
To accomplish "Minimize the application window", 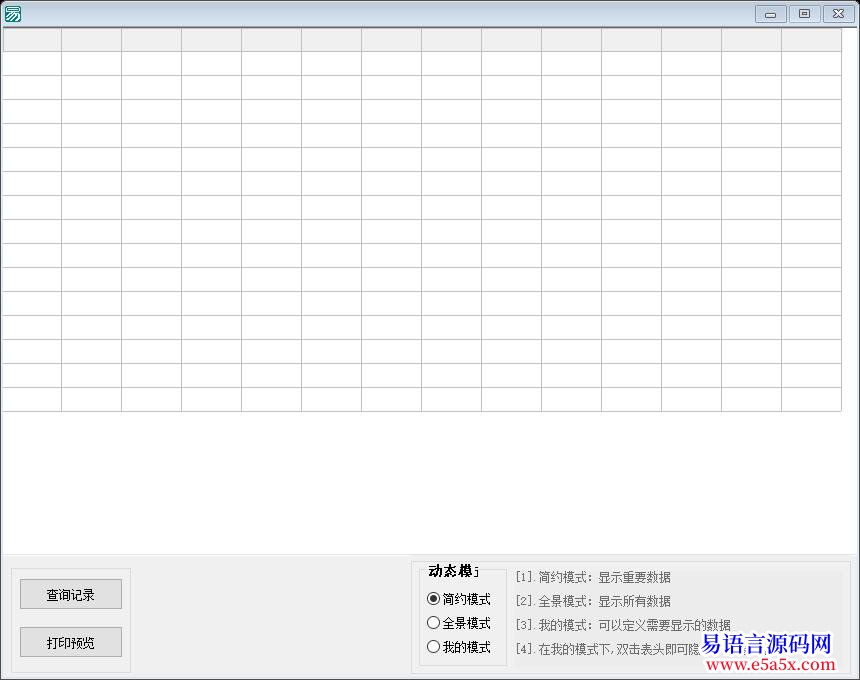I will tap(769, 14).
